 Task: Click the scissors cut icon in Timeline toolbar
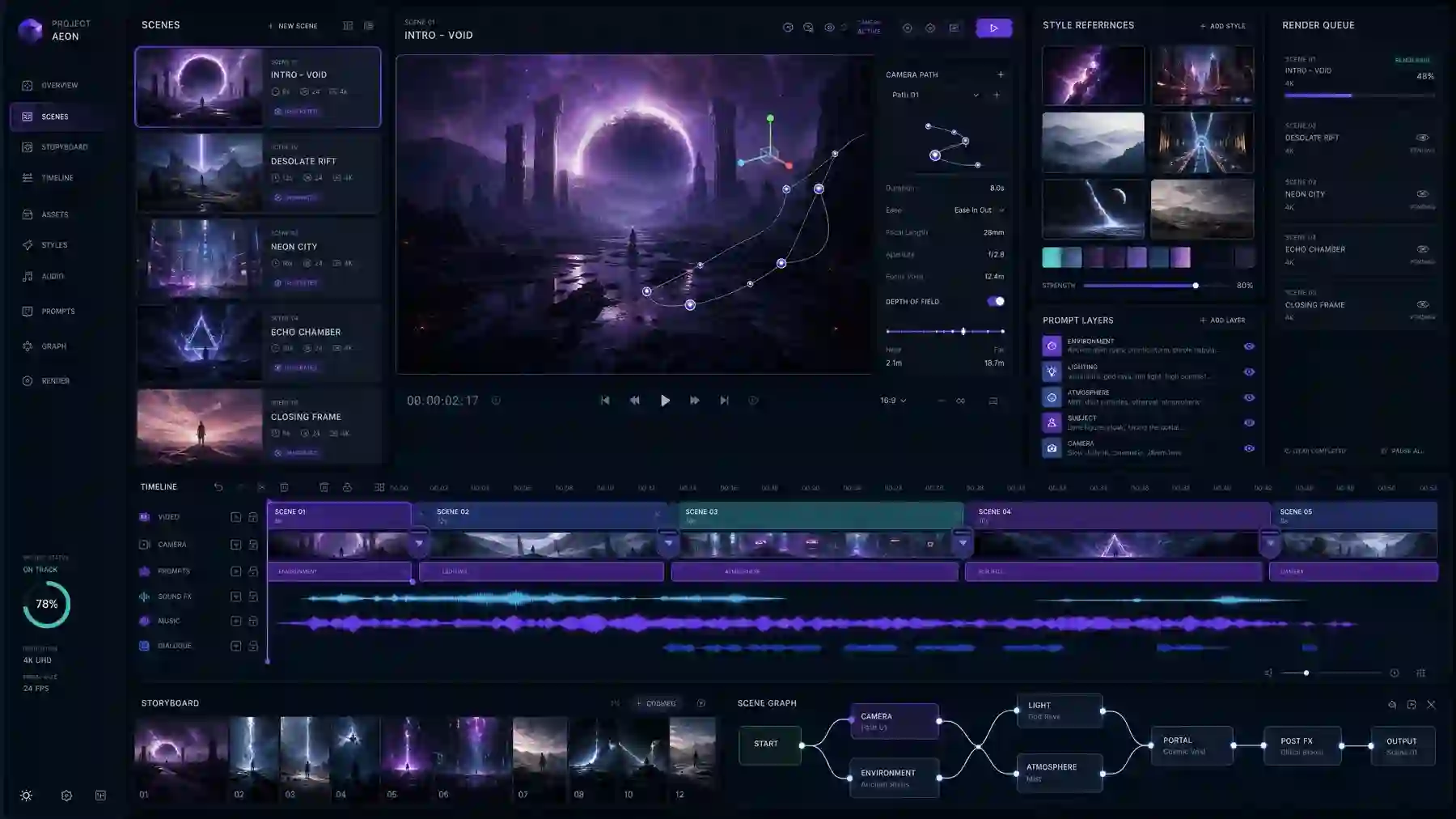tap(261, 487)
